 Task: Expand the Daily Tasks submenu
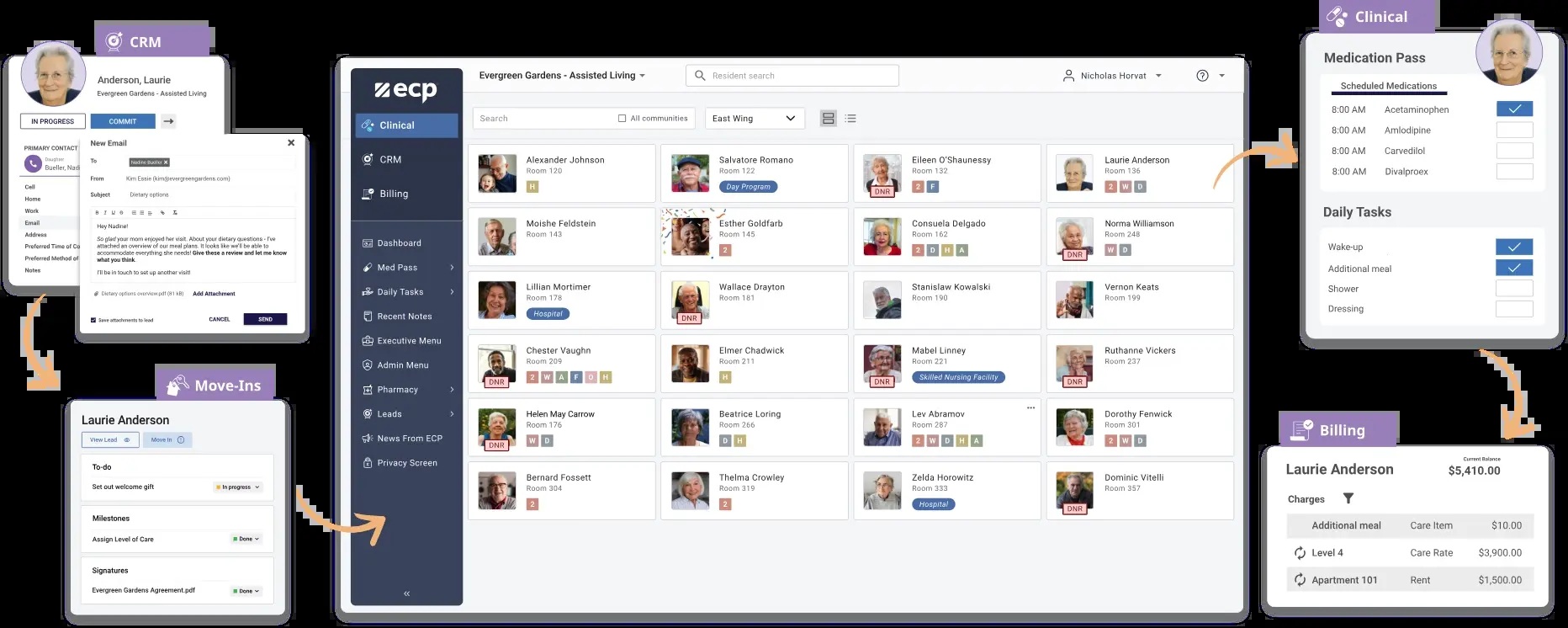pyautogui.click(x=452, y=292)
